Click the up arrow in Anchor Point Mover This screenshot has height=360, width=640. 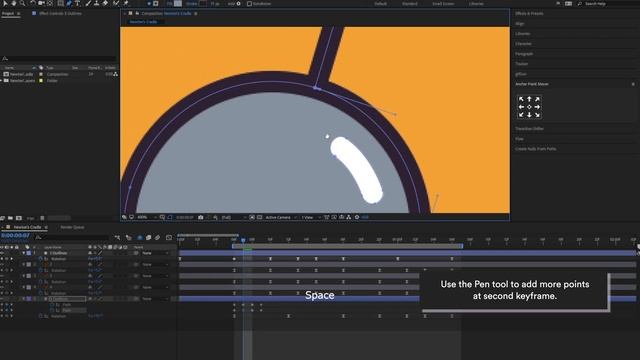pos(529,99)
